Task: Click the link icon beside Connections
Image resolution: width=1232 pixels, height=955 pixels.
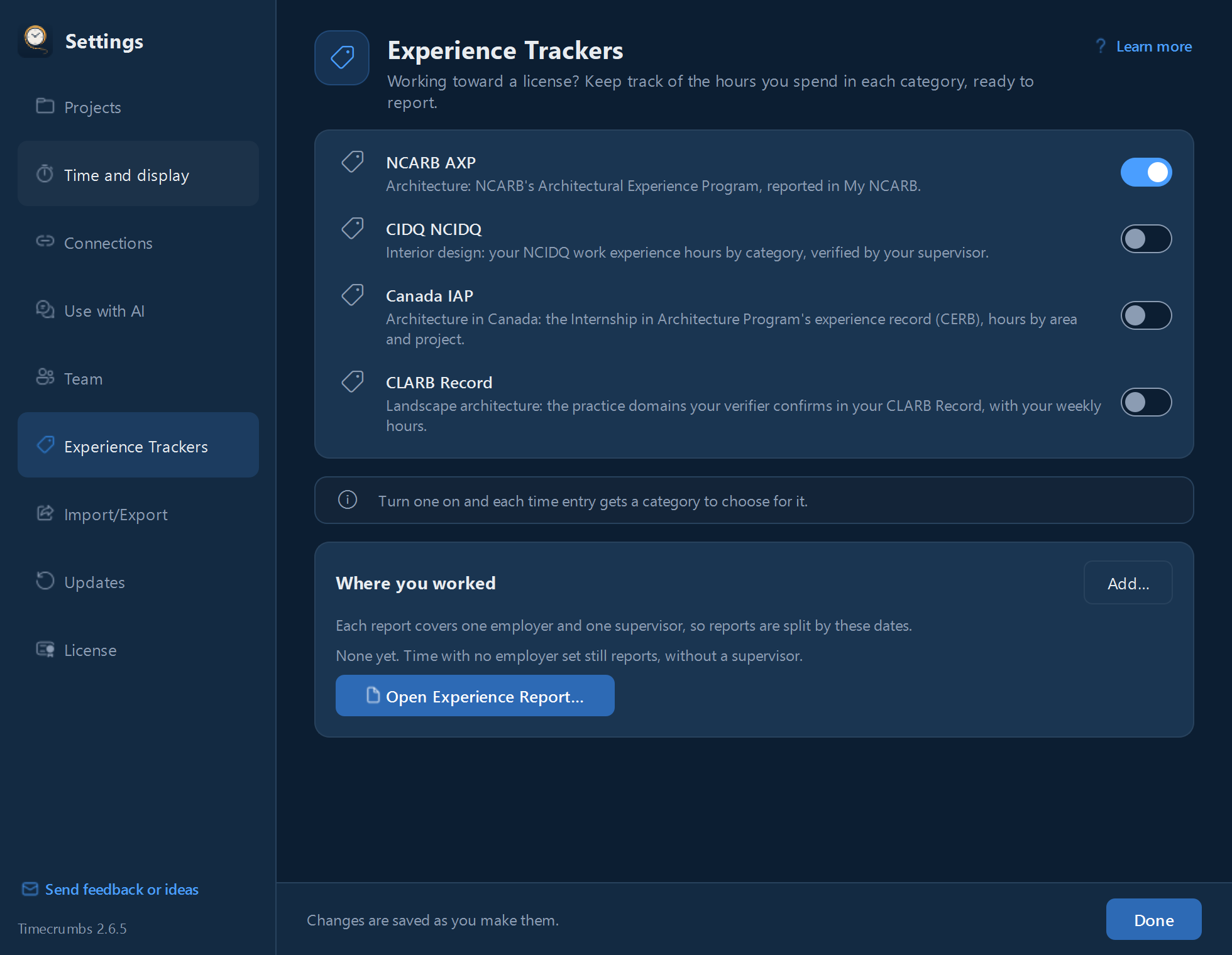Action: pos(45,241)
